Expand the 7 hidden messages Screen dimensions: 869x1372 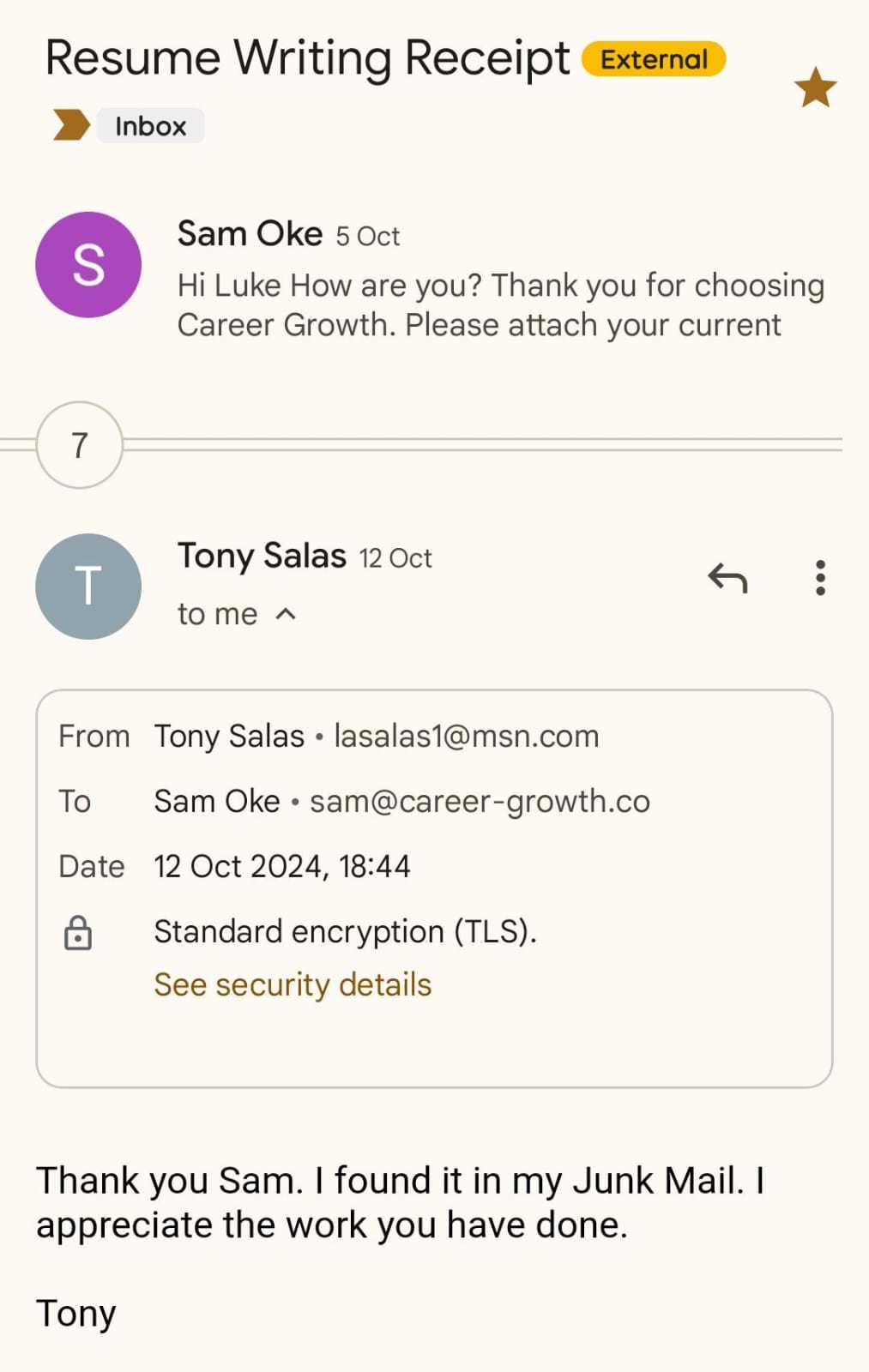tap(80, 445)
